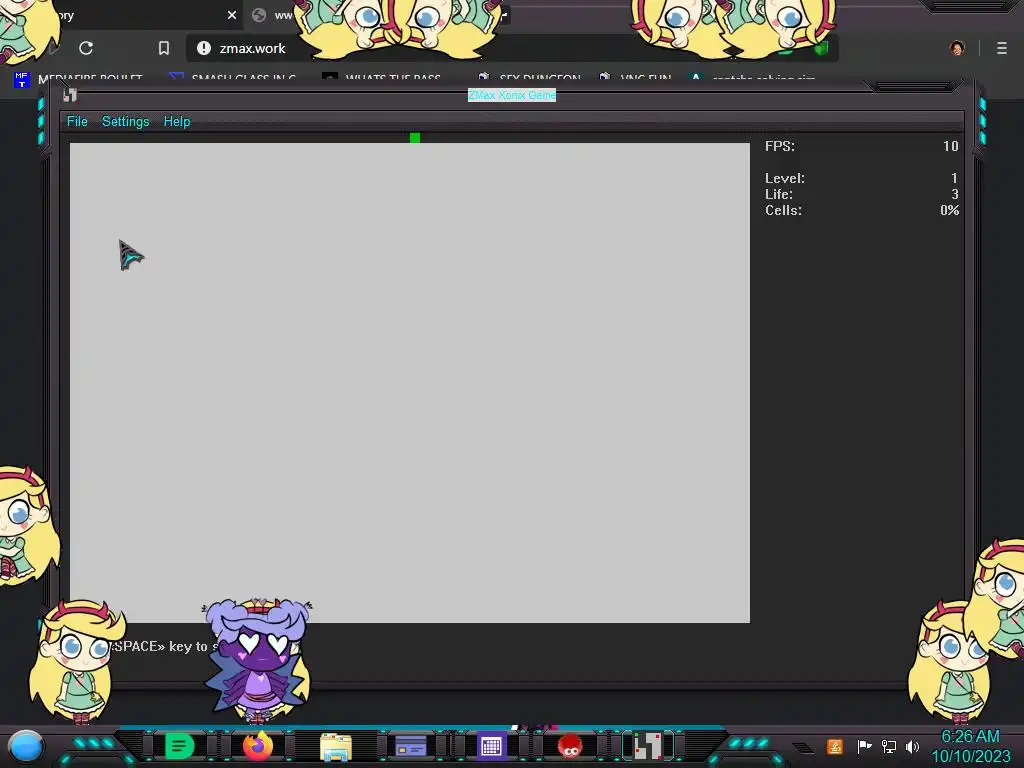Open the SMASH CLASS IN C bookmark

[232, 79]
